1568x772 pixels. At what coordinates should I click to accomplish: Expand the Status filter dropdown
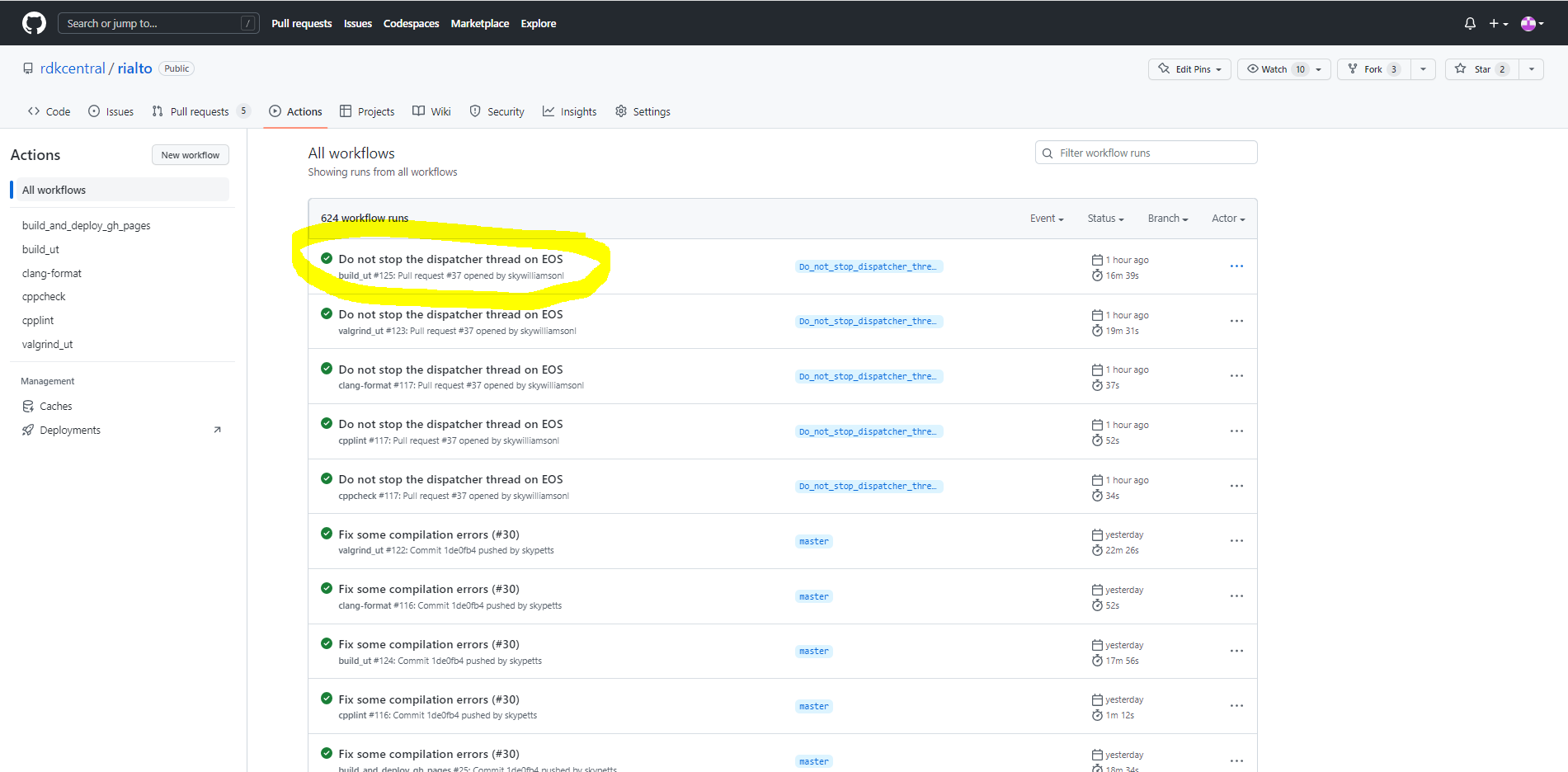coord(1105,219)
